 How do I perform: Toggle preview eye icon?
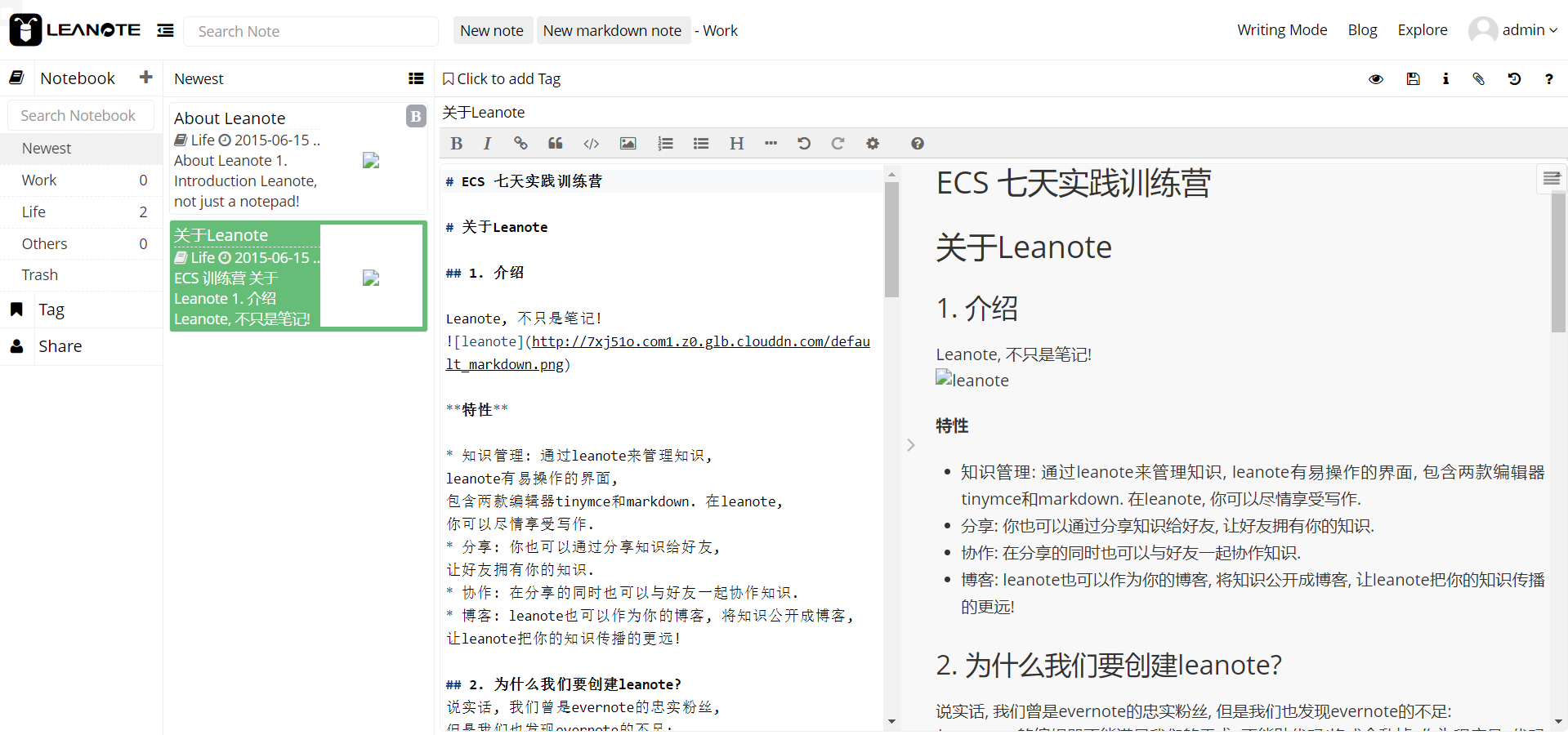(1376, 79)
